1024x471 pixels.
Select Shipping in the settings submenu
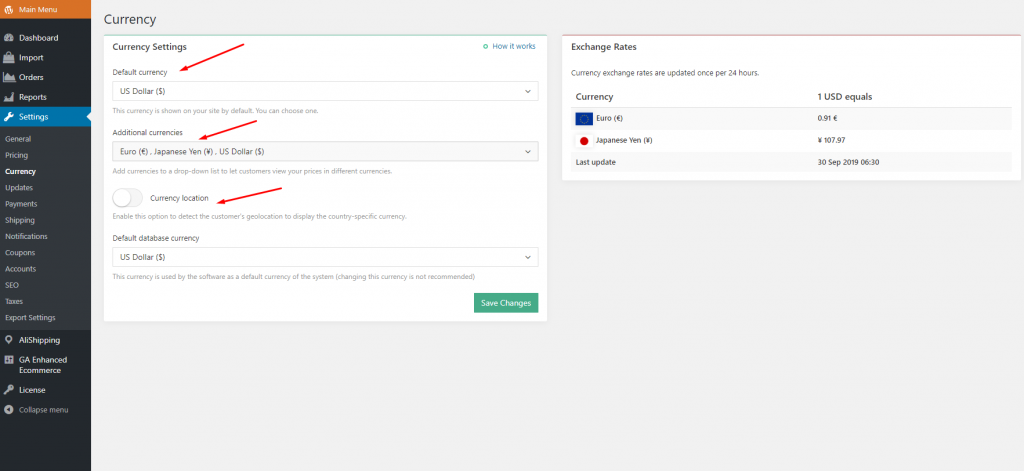[20, 220]
